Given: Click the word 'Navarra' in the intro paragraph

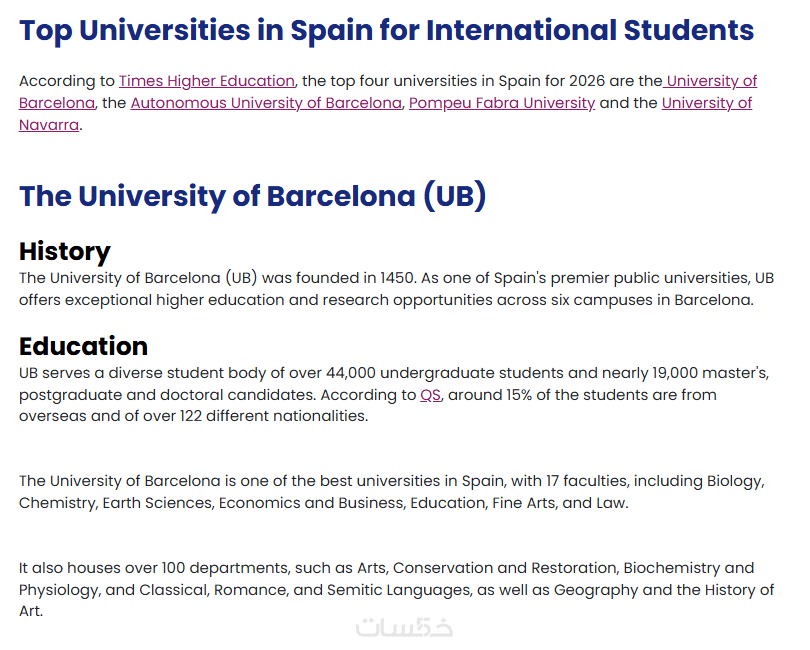Looking at the screenshot, I should tap(49, 125).
